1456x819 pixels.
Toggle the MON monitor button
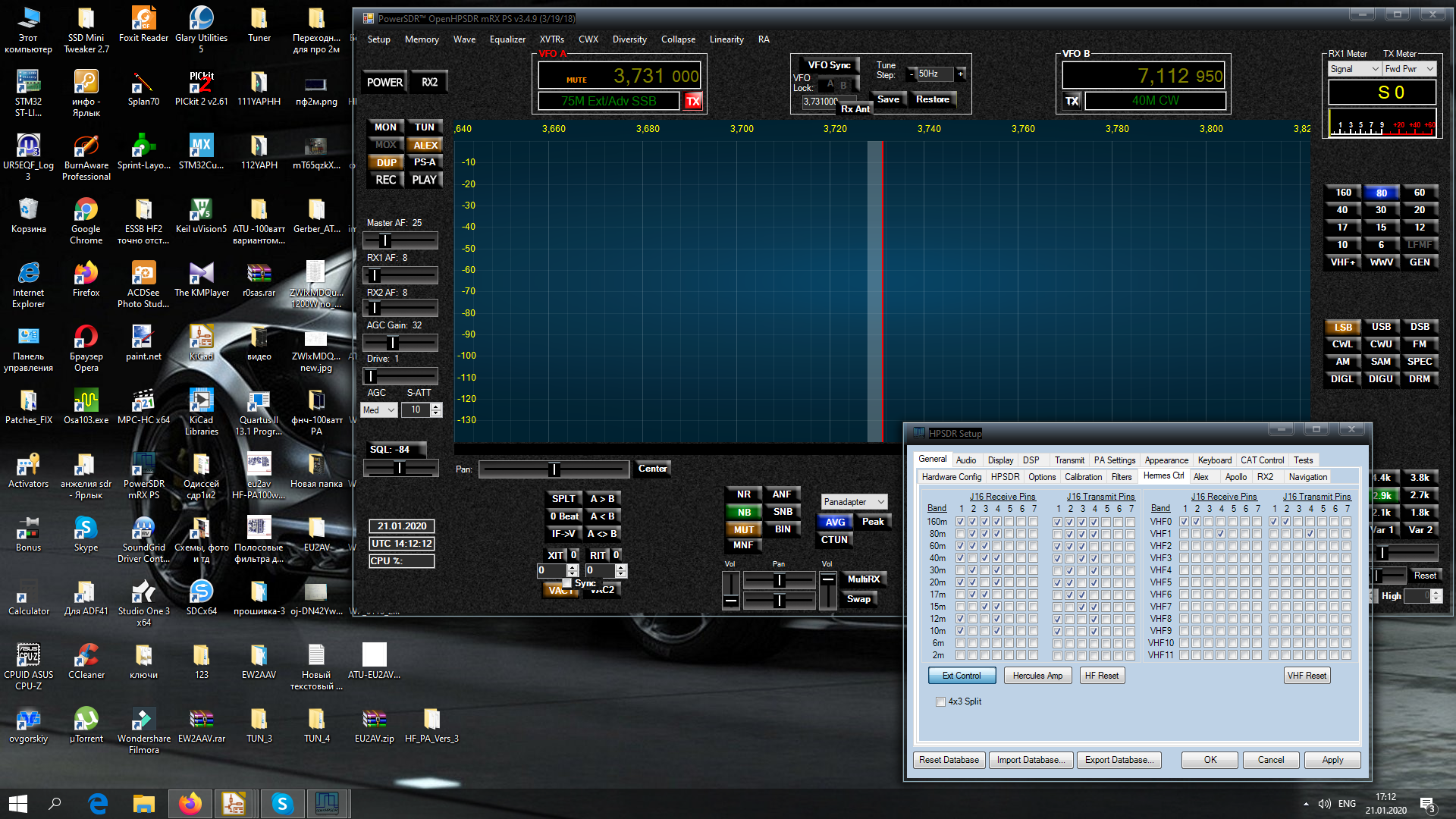coord(385,127)
